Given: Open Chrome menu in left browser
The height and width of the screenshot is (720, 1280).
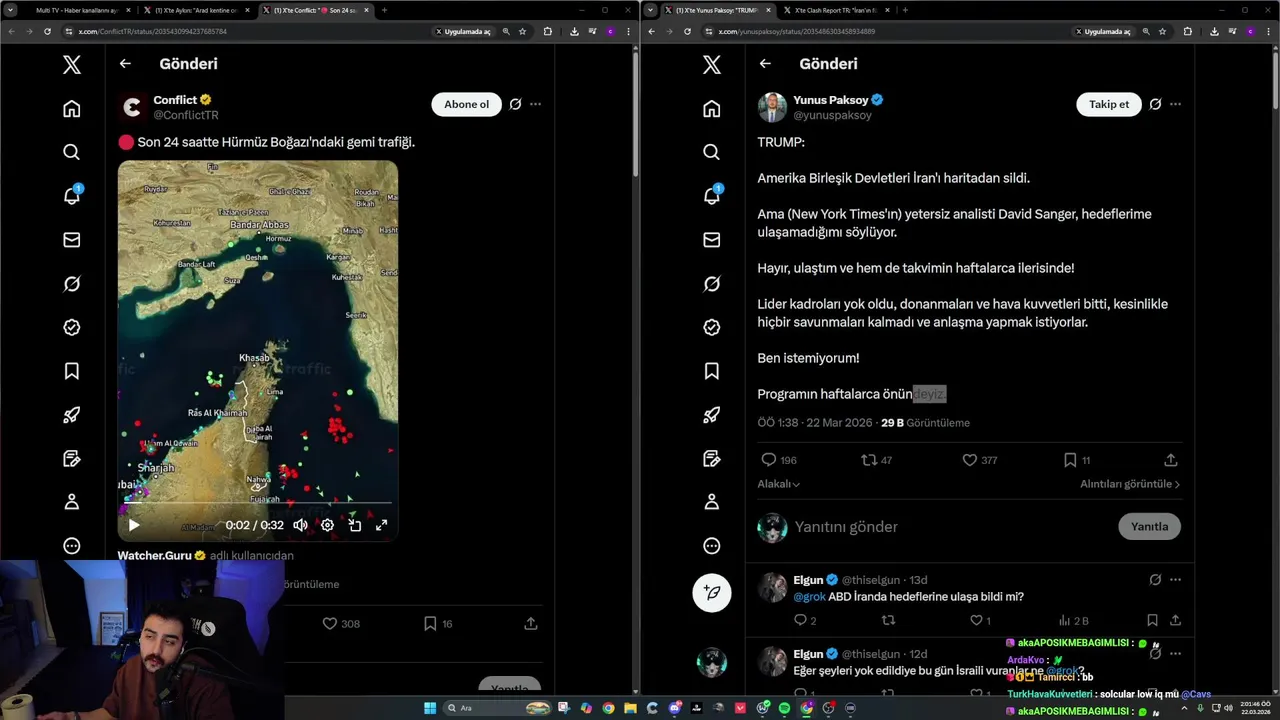Looking at the screenshot, I should point(627,31).
